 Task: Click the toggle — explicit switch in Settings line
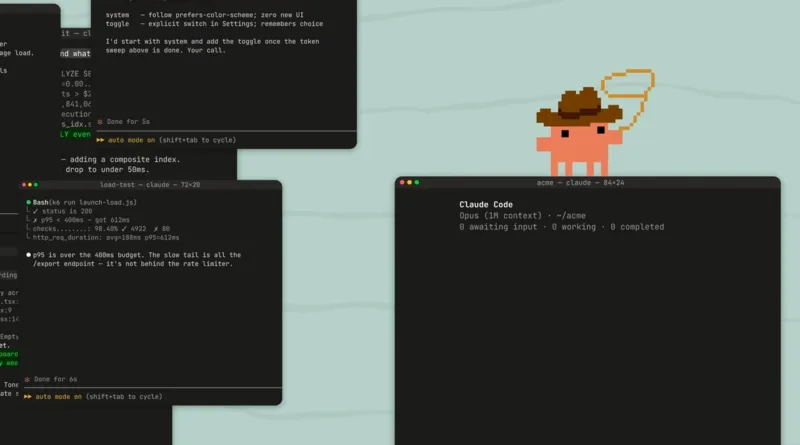tap(214, 23)
